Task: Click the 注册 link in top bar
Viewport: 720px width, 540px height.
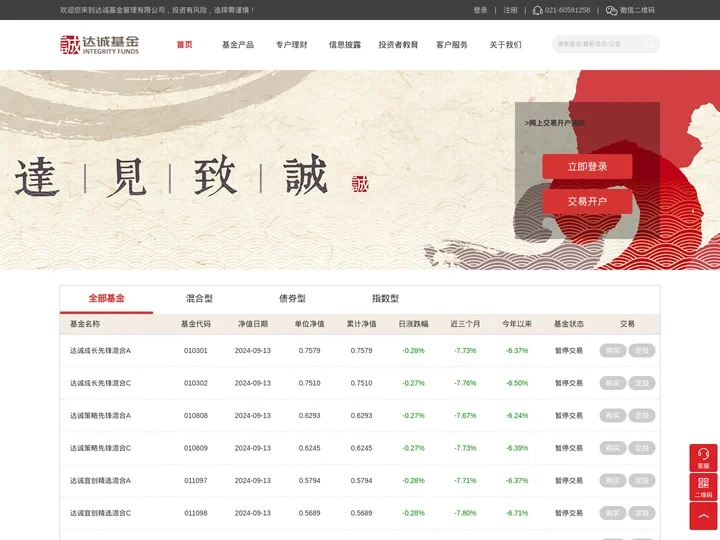Action: click(510, 10)
